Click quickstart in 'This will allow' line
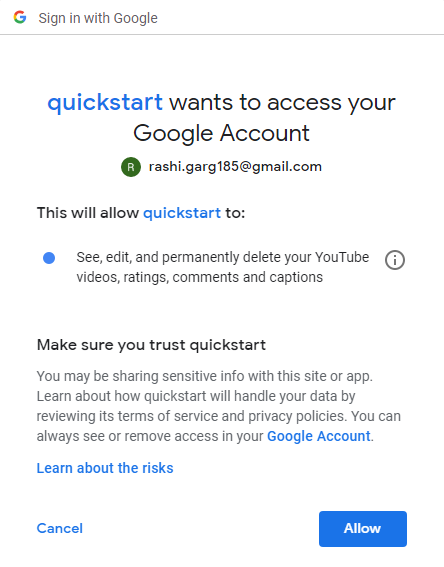Image resolution: width=444 pixels, height=567 pixels. 182,213
